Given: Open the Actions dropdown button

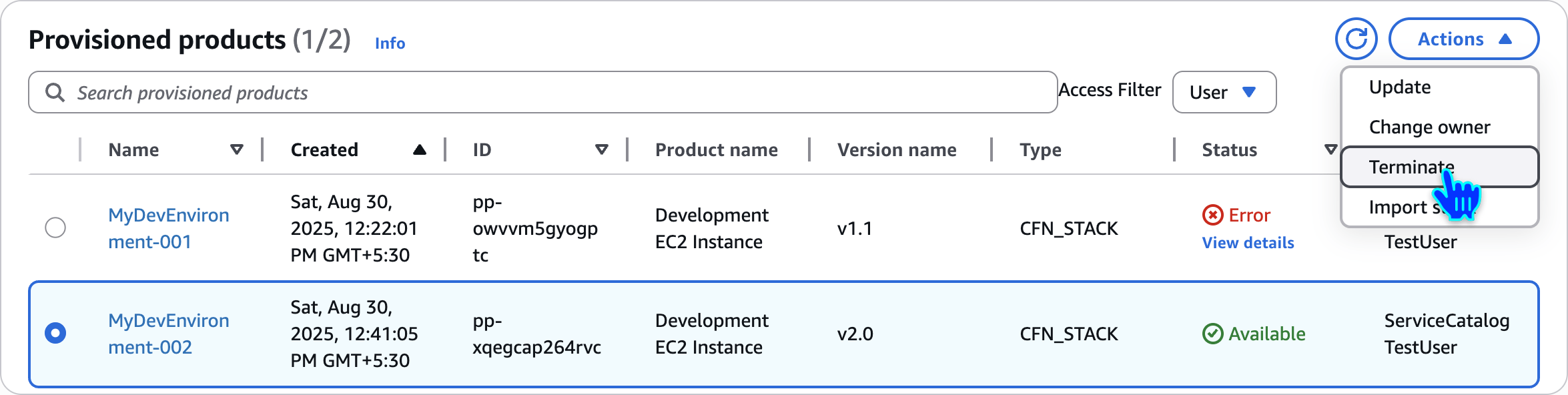Looking at the screenshot, I should pos(1464,39).
